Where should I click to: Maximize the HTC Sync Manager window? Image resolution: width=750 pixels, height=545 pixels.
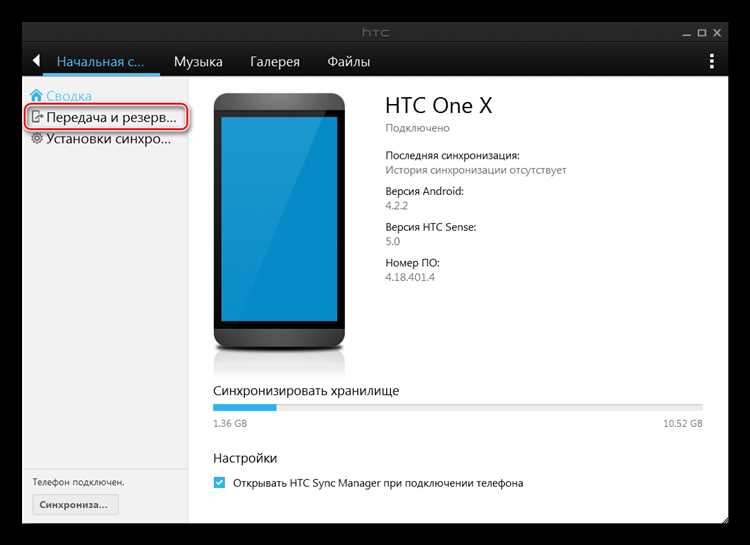(700, 34)
